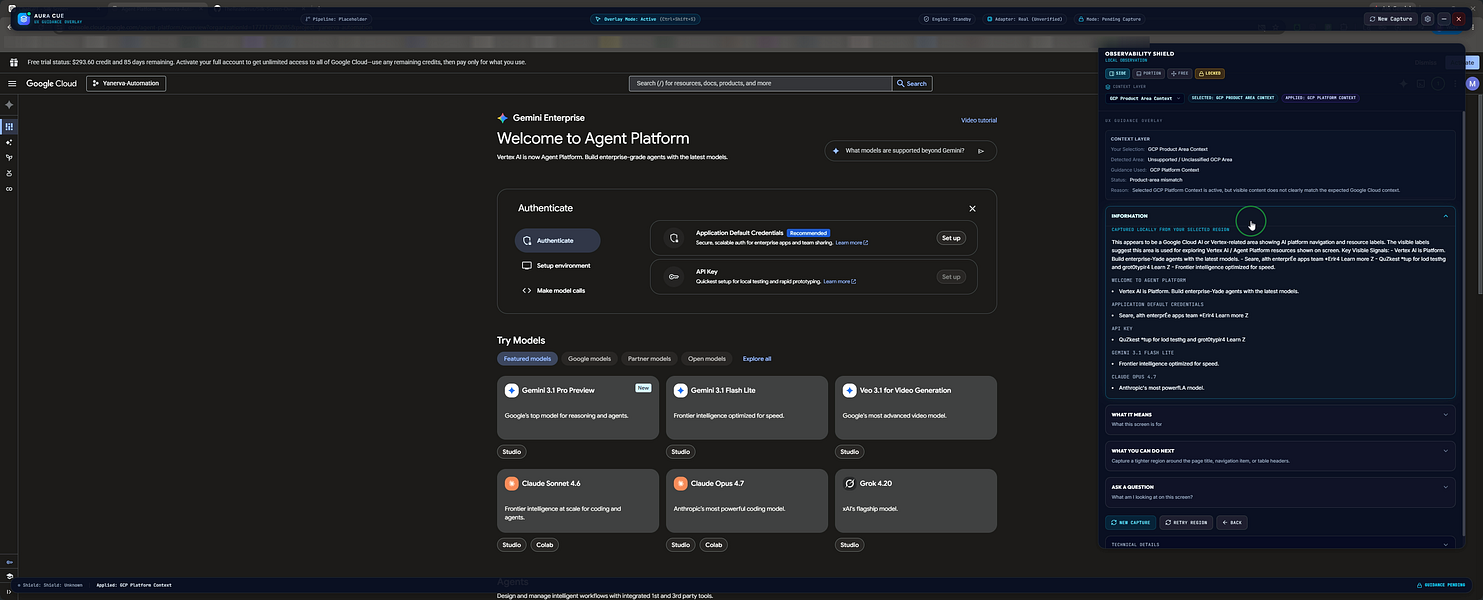Switch shield mode to SIDE
This screenshot has height=600, width=1483.
coord(1116,73)
